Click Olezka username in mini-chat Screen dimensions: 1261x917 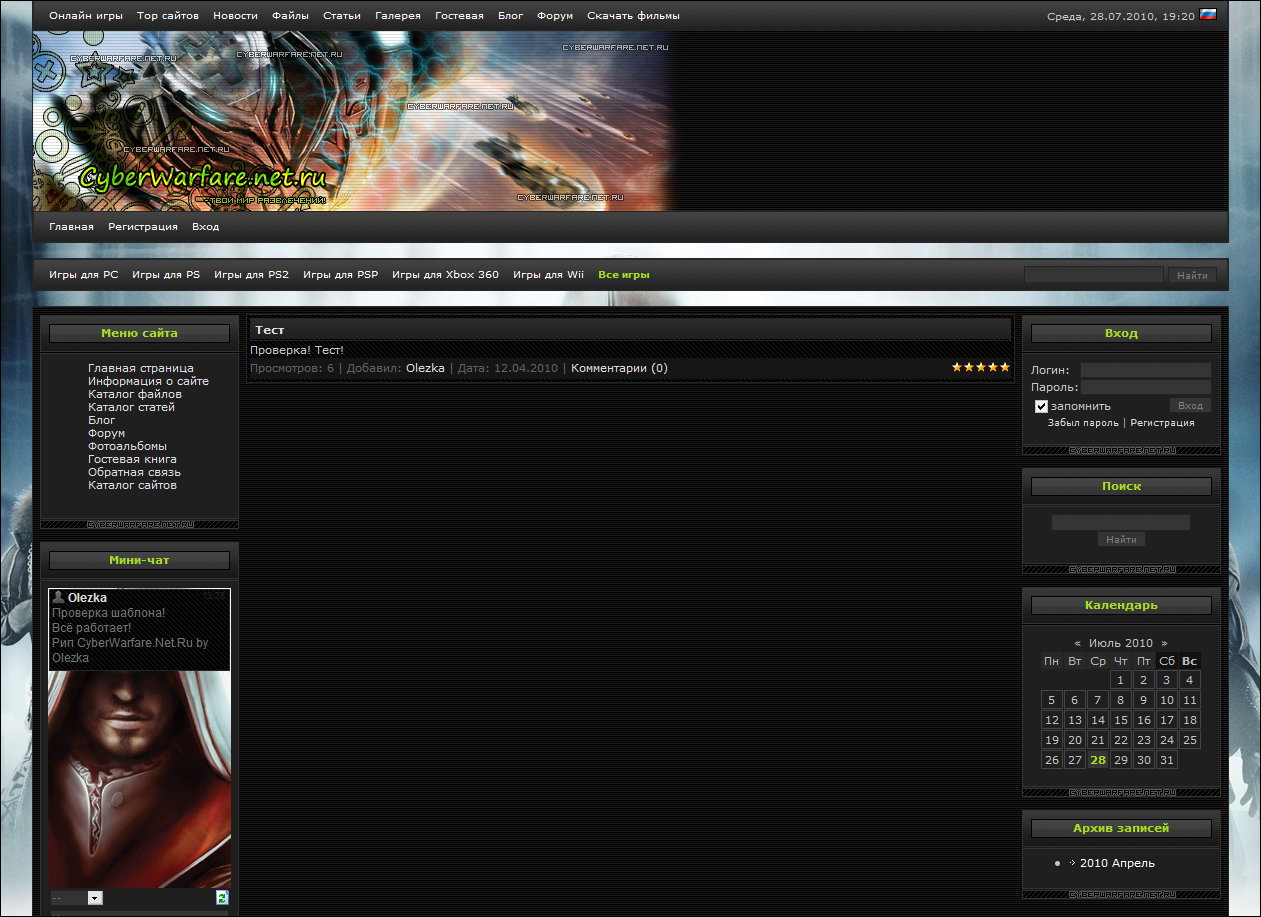(87, 598)
